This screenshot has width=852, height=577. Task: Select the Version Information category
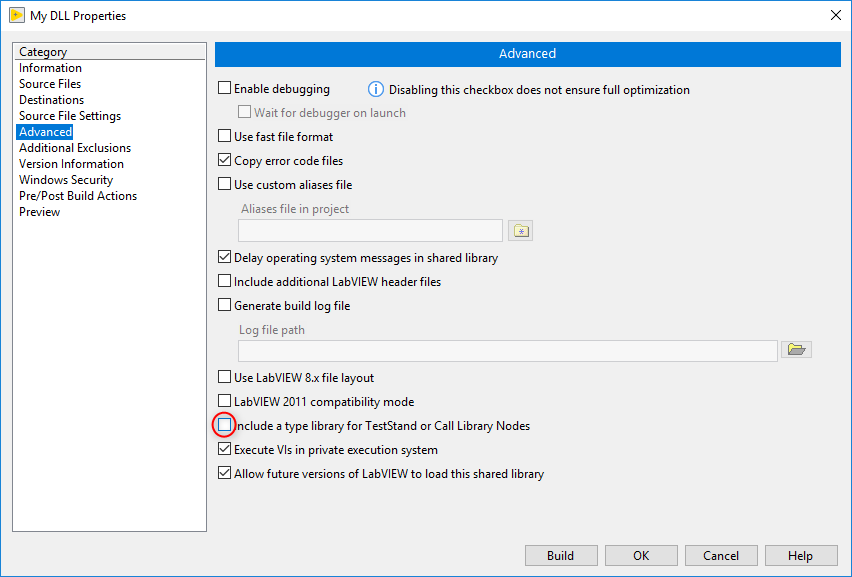coord(71,164)
